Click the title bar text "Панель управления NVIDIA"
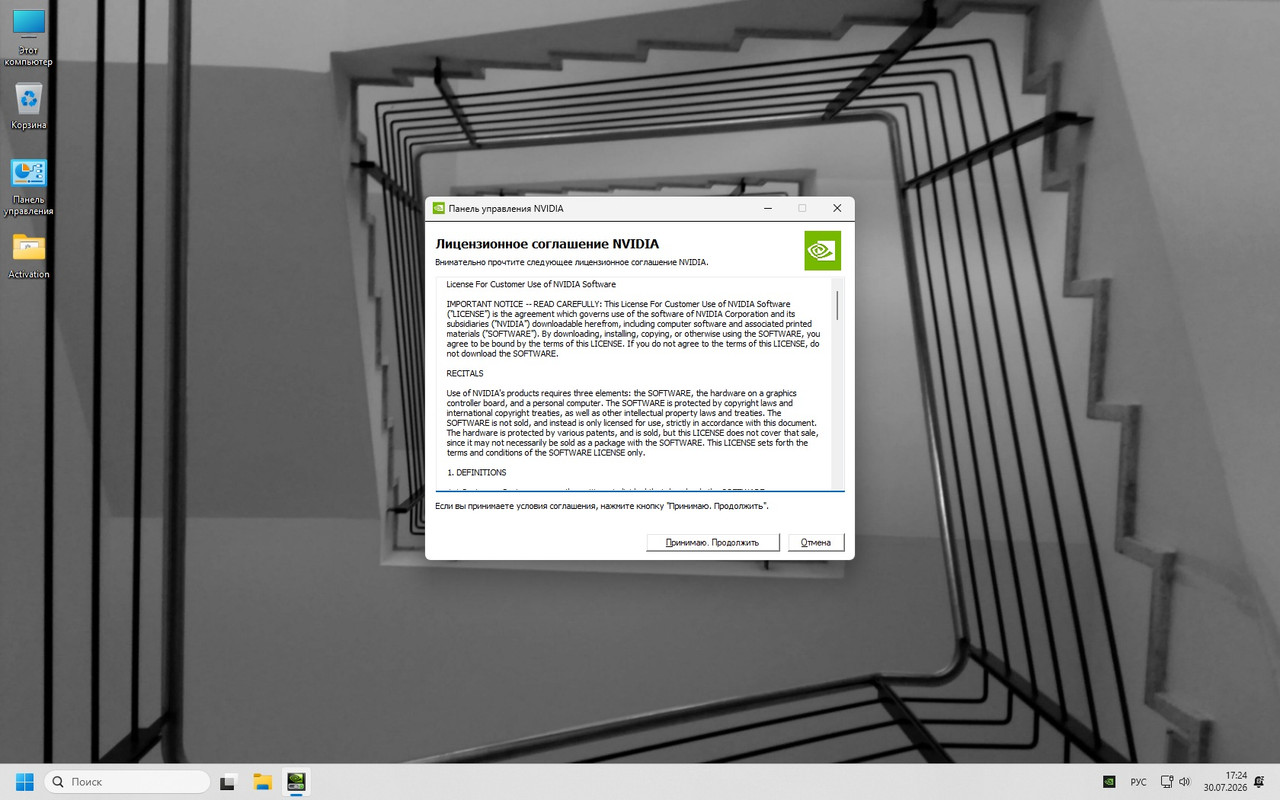 coord(506,208)
